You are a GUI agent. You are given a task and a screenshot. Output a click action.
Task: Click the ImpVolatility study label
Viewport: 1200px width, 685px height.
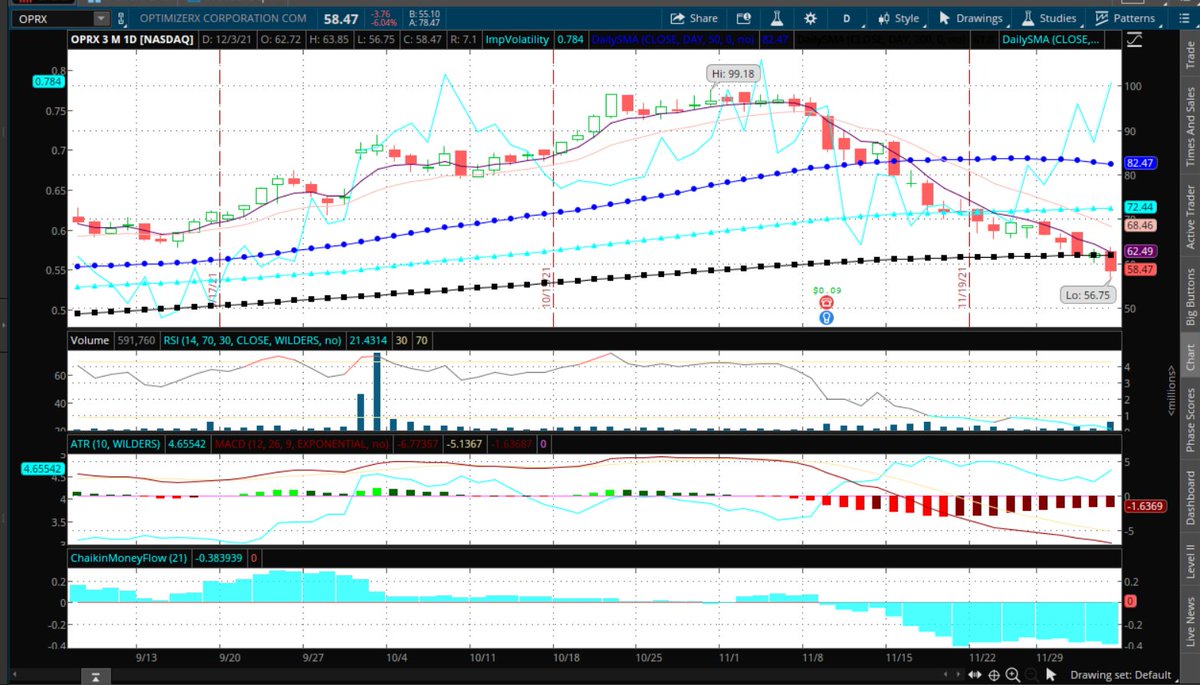pyautogui.click(x=517, y=41)
